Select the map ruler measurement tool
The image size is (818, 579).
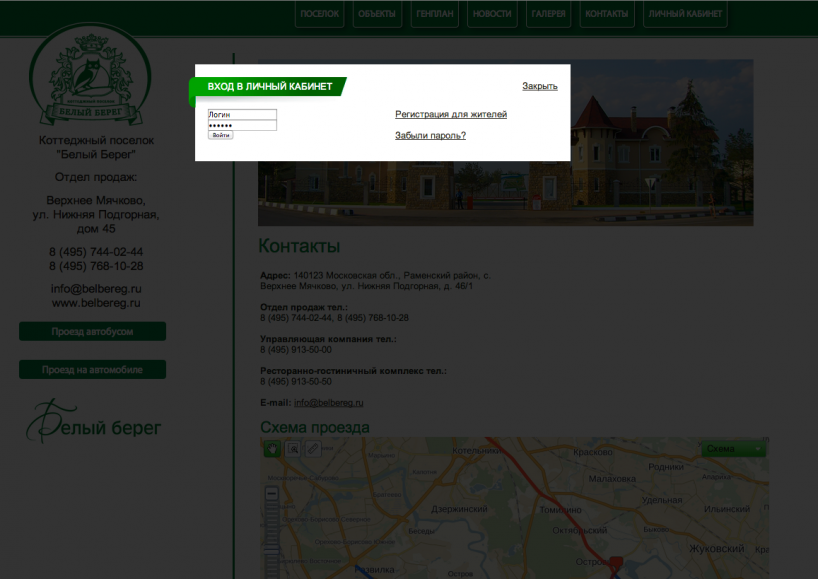tap(312, 449)
